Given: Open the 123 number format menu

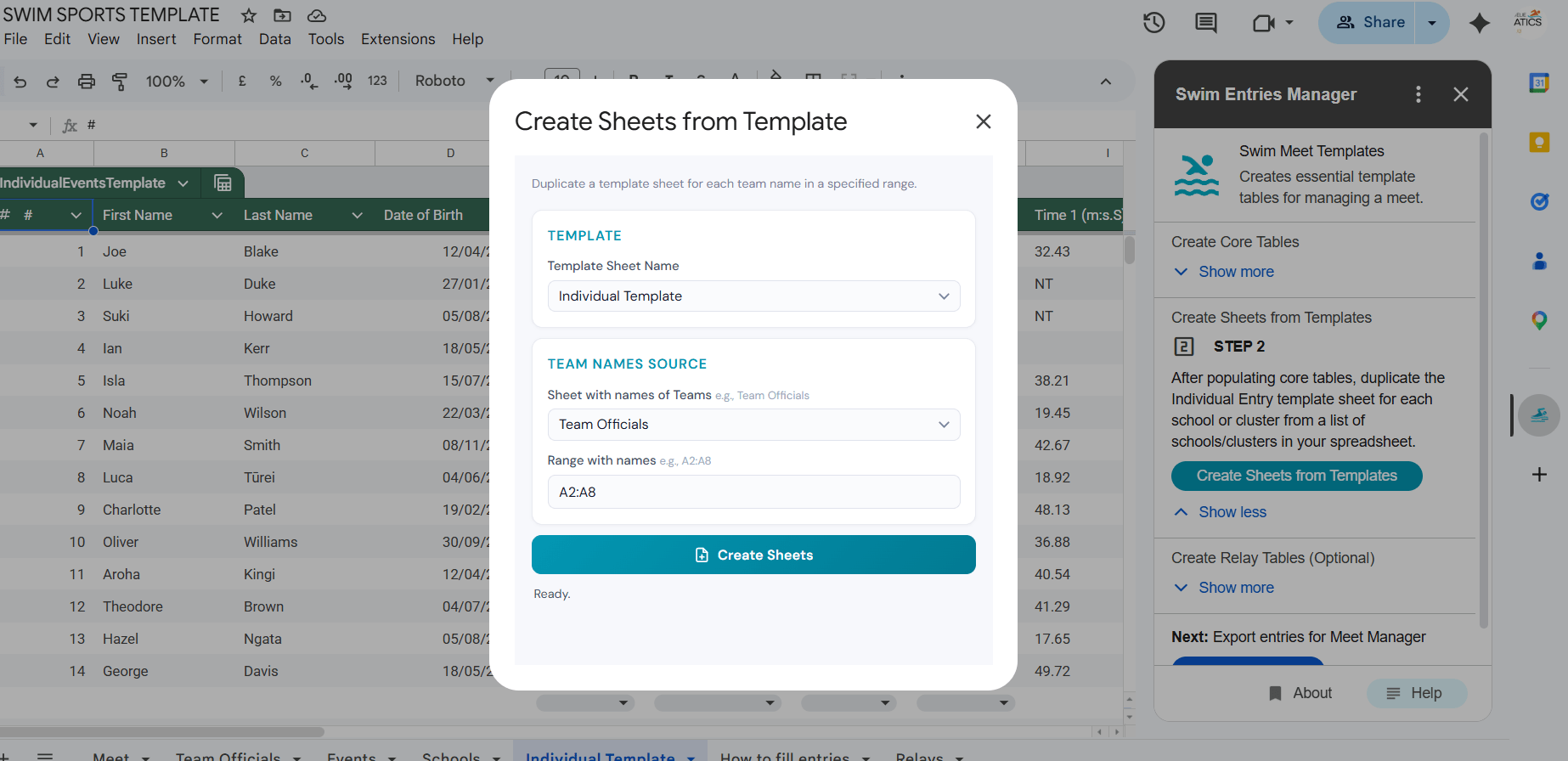Looking at the screenshot, I should (377, 81).
